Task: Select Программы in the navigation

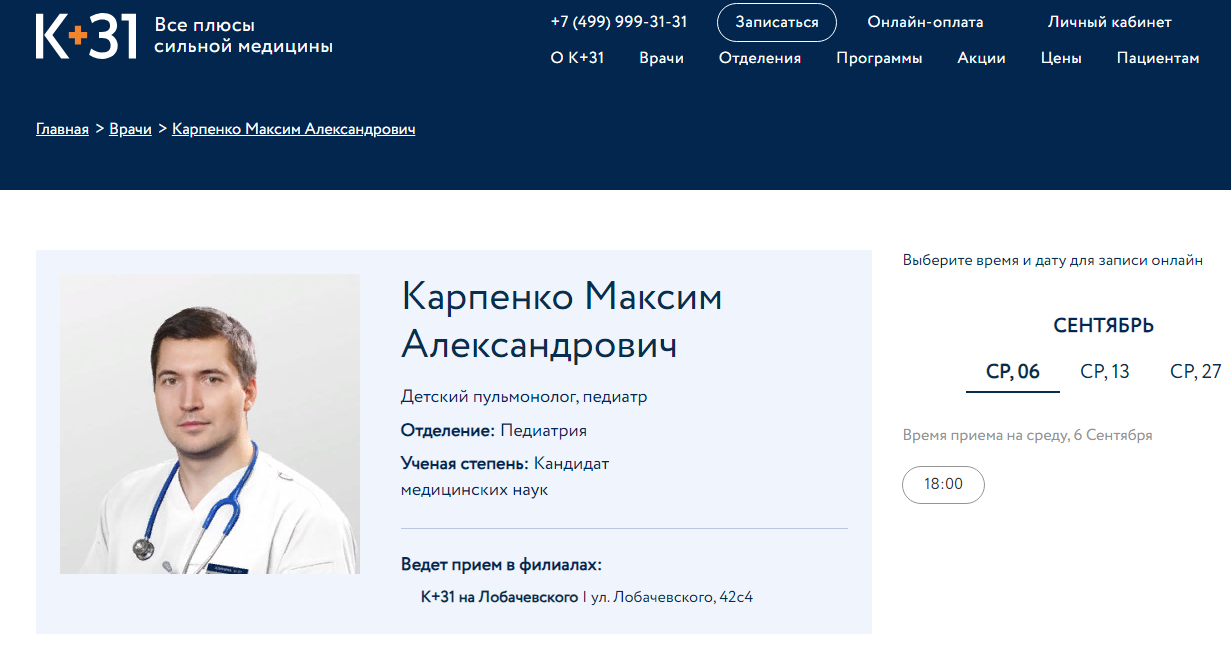Action: pyautogui.click(x=879, y=58)
